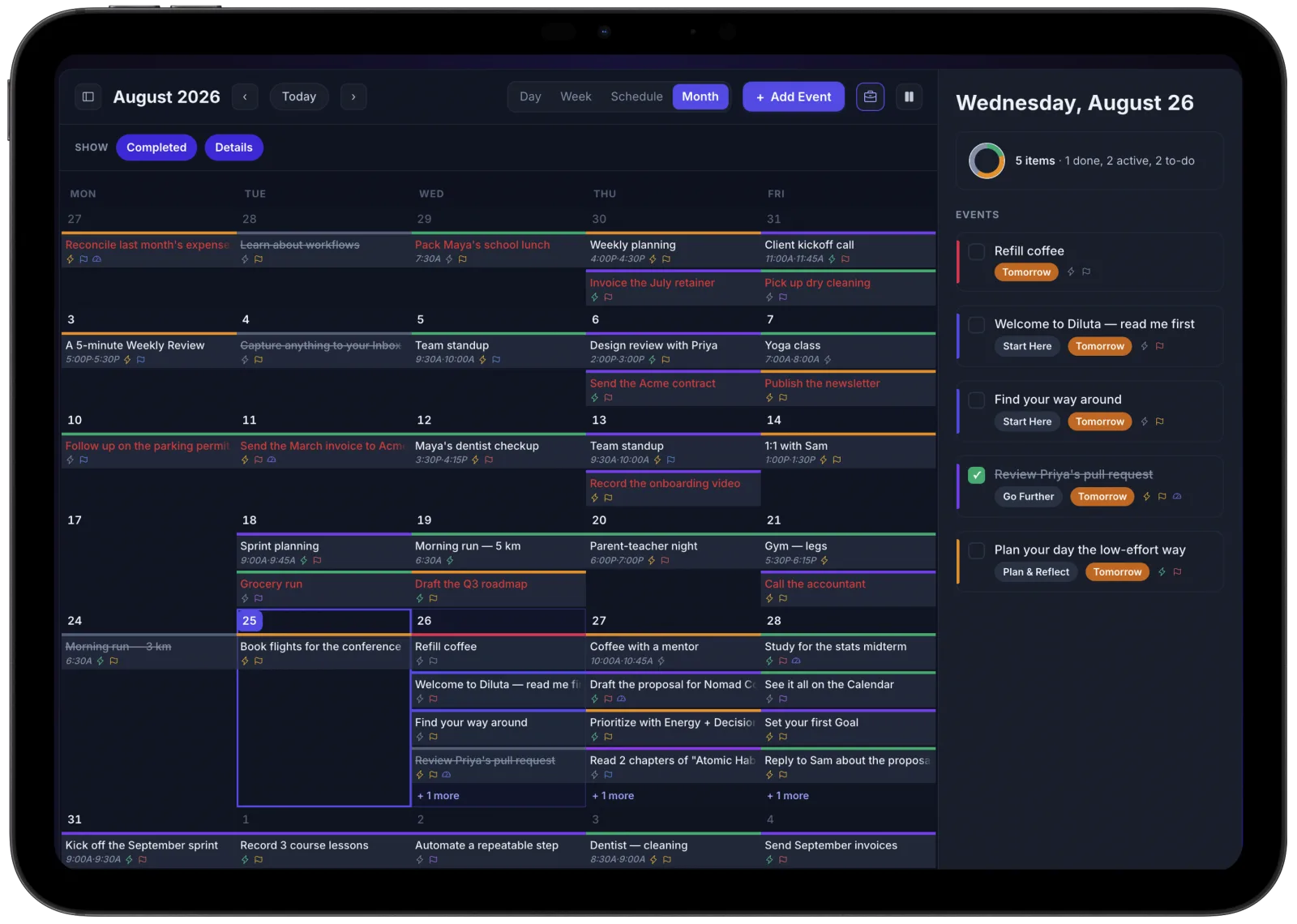The width and height of the screenshot is (1297, 924).
Task: Click the flag icon on the Refill coffee card
Action: (1086, 272)
